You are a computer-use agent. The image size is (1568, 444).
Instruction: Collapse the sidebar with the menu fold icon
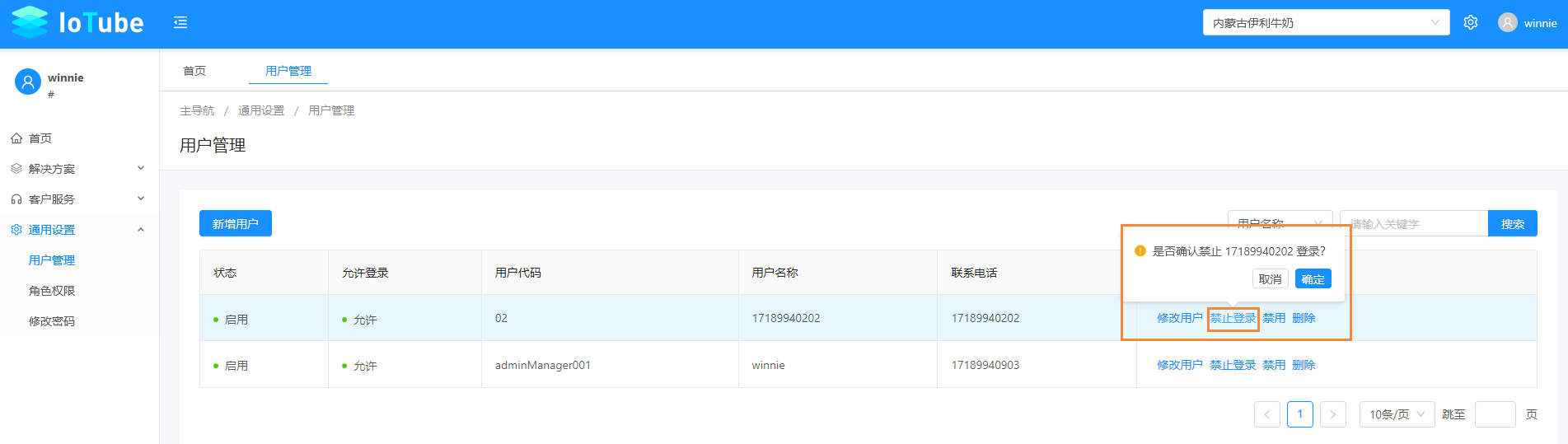click(180, 23)
